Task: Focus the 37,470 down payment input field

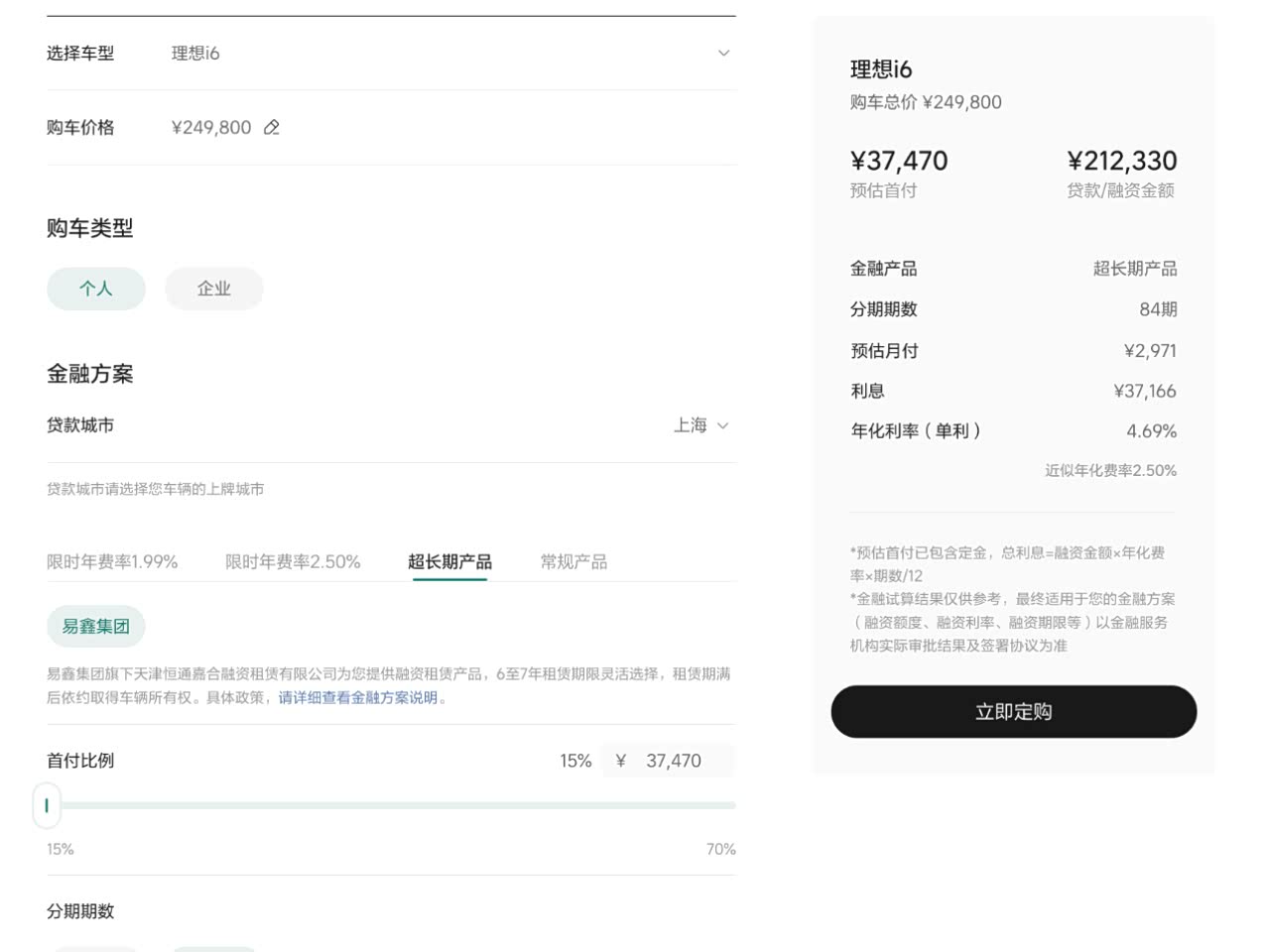Action: [x=674, y=761]
